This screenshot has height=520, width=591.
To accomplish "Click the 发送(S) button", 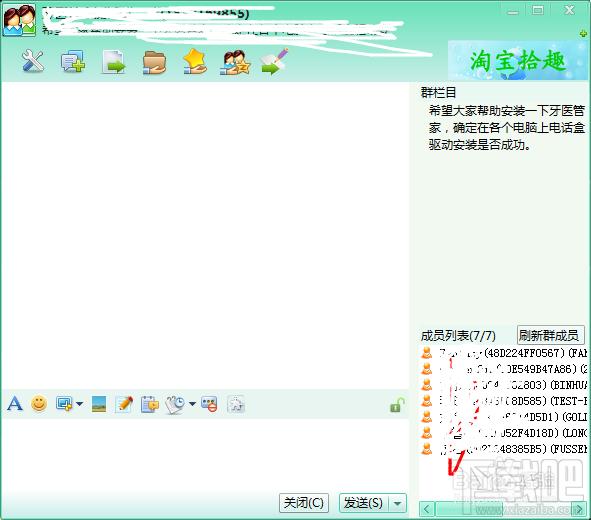I will pyautogui.click(x=363, y=503).
